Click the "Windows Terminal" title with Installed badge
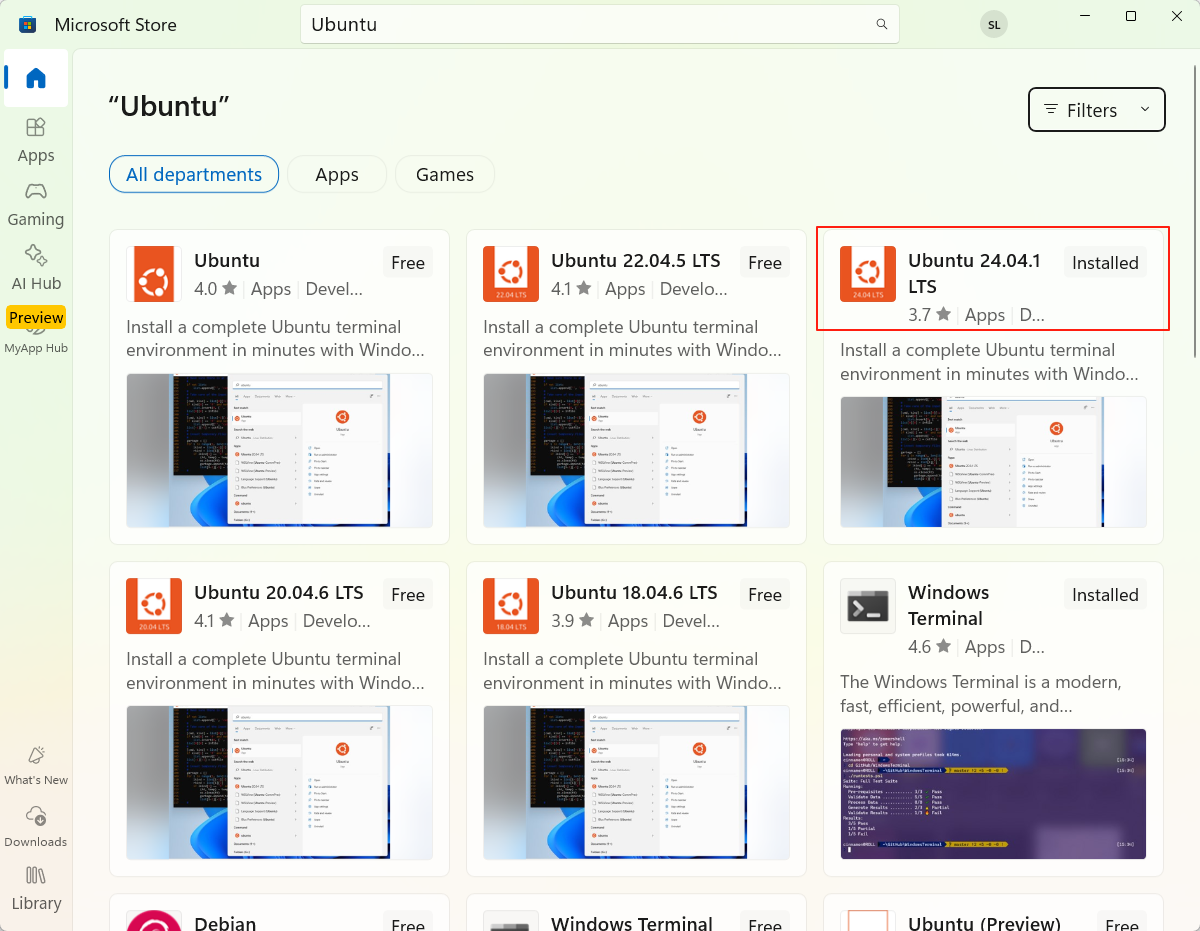1200x931 pixels. click(948, 605)
